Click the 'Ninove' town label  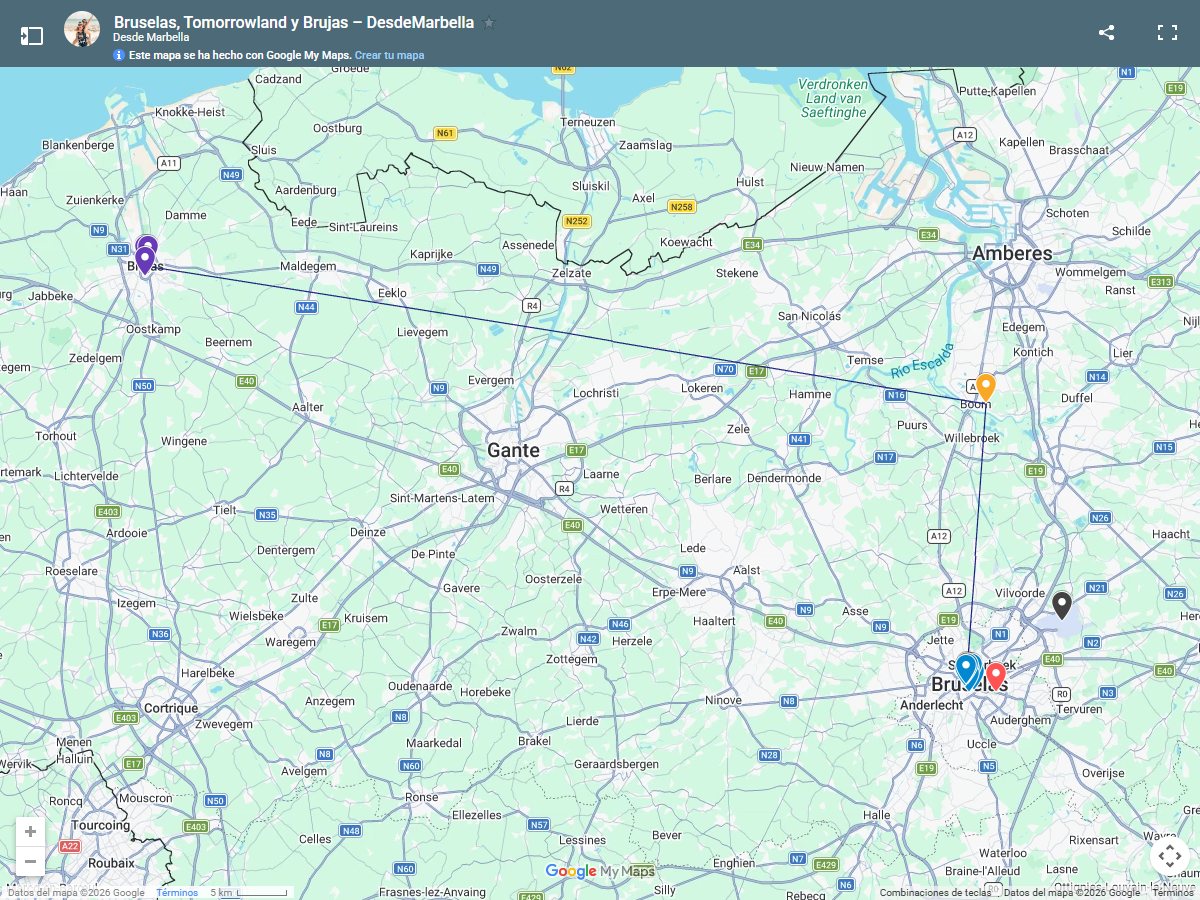723,701
